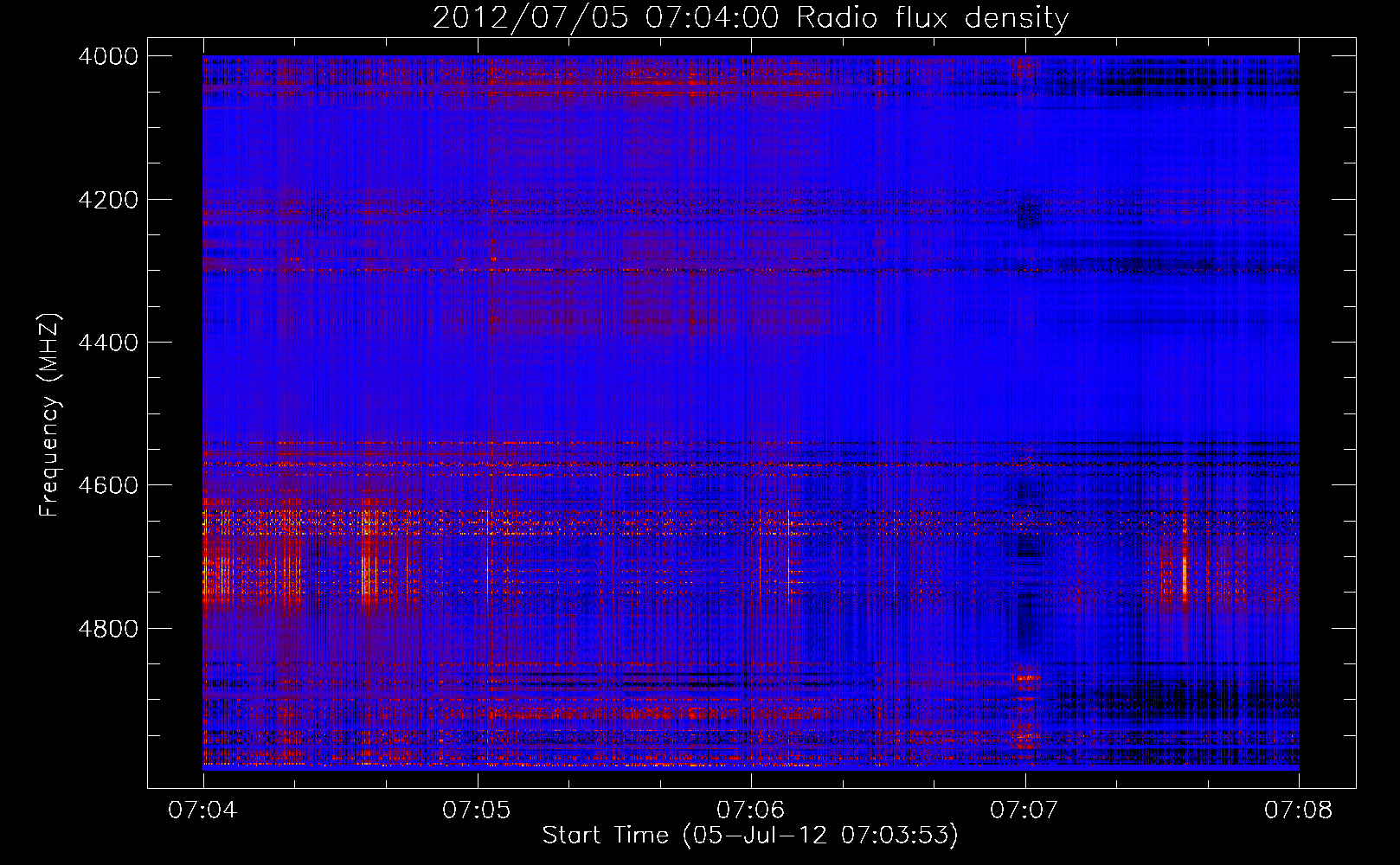This screenshot has height=865, width=1400.
Task: Select the 4000 frequency tick label
Action: (108, 56)
